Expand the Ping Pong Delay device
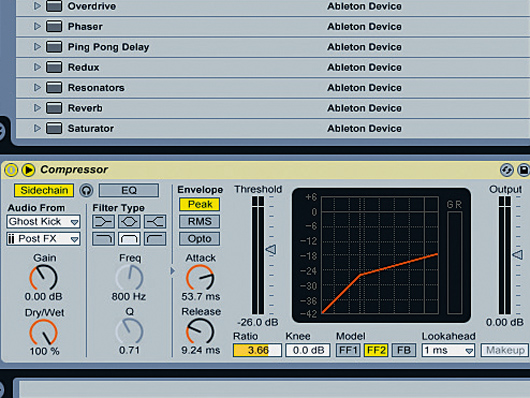 point(37,47)
